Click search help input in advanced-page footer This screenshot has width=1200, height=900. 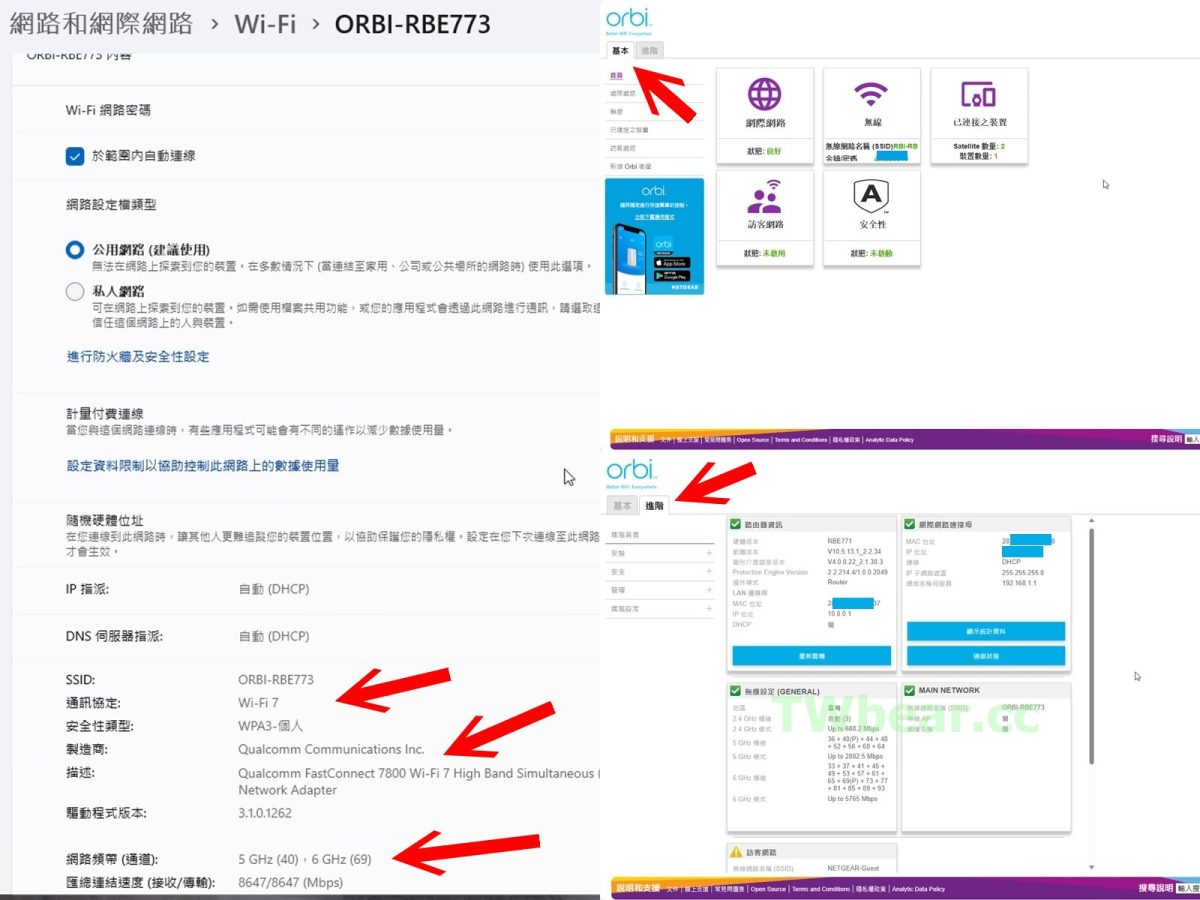[x=1188, y=888]
